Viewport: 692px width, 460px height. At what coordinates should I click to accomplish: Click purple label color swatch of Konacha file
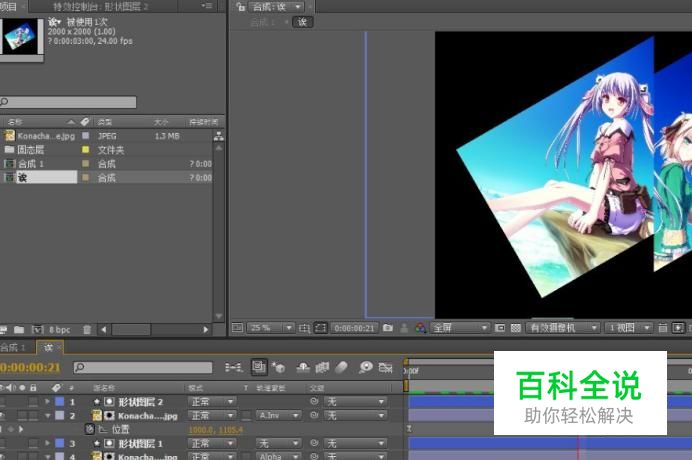click(86, 136)
